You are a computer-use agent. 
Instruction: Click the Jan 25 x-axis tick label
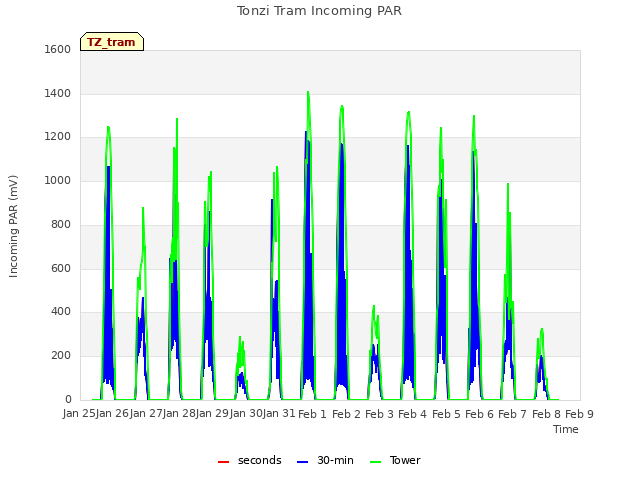pos(79,414)
